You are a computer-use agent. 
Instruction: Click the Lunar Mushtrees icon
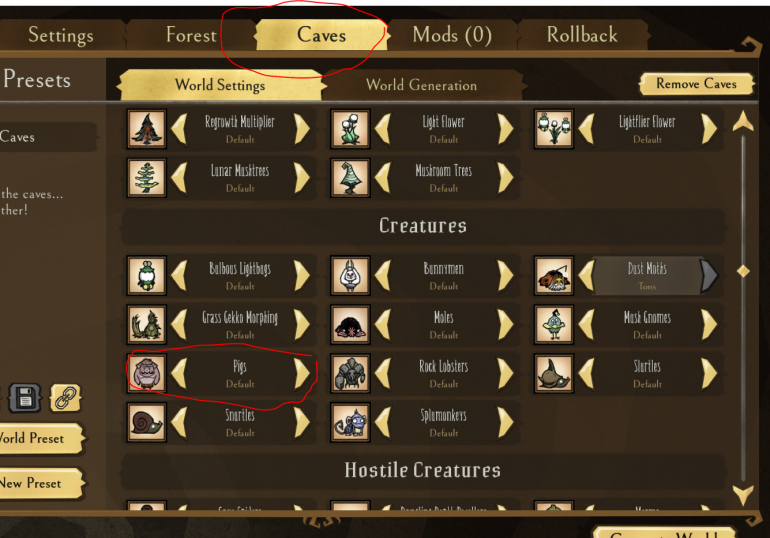[x=146, y=178]
